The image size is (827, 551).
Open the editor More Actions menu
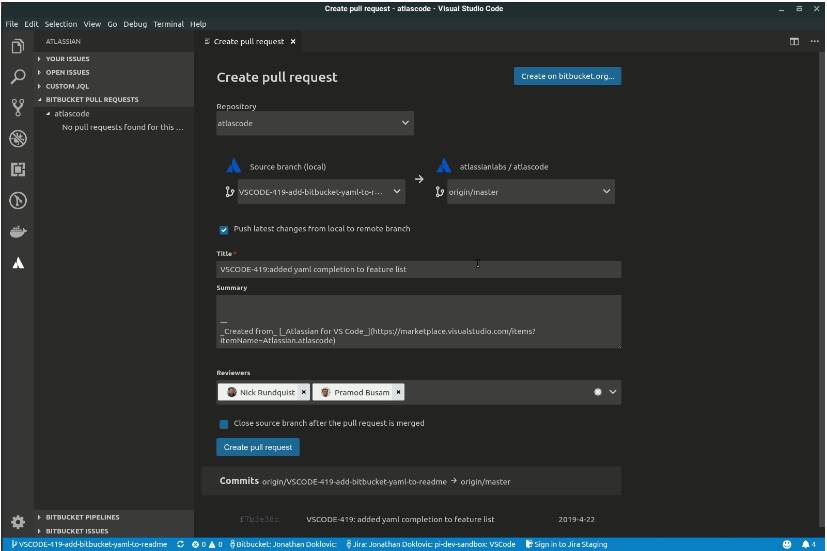click(x=814, y=42)
